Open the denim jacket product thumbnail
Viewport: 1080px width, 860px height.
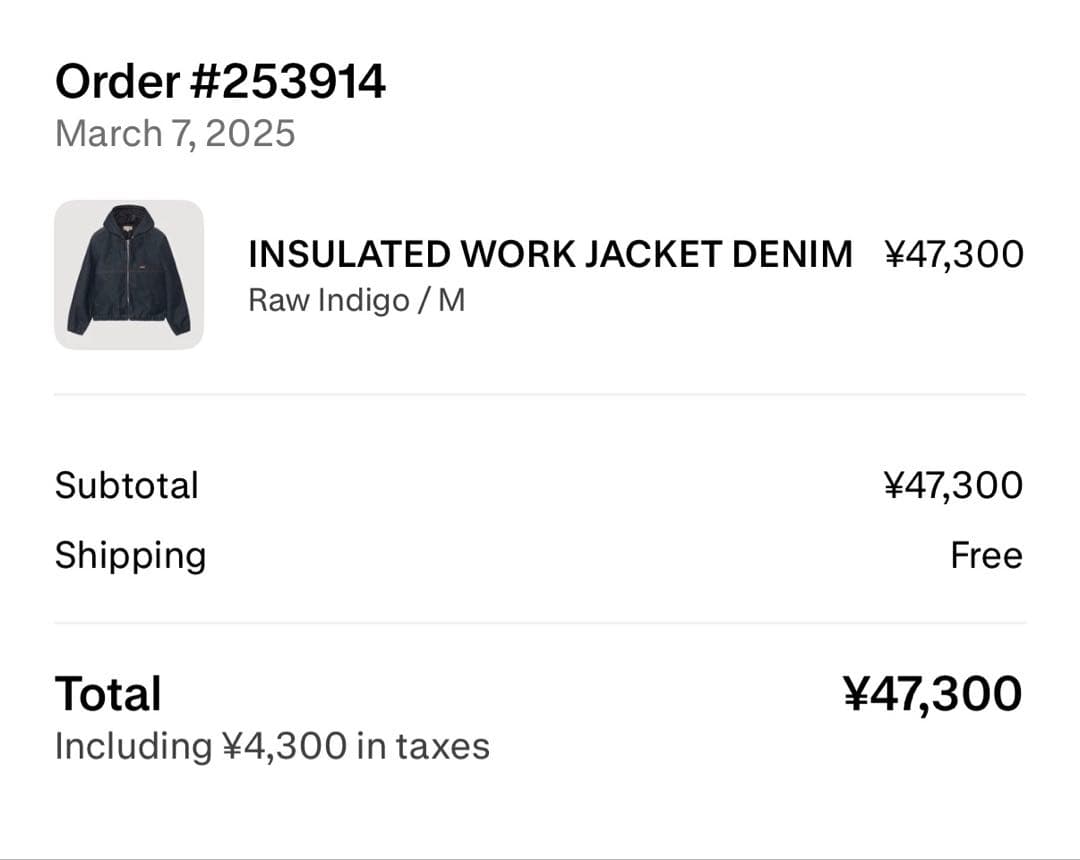[x=129, y=275]
